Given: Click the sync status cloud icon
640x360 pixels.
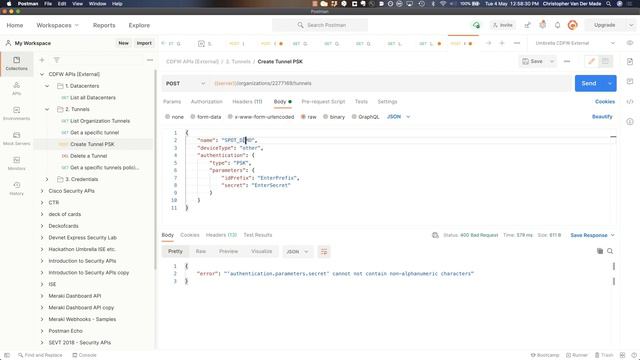Looking at the screenshot, I should [476, 25].
